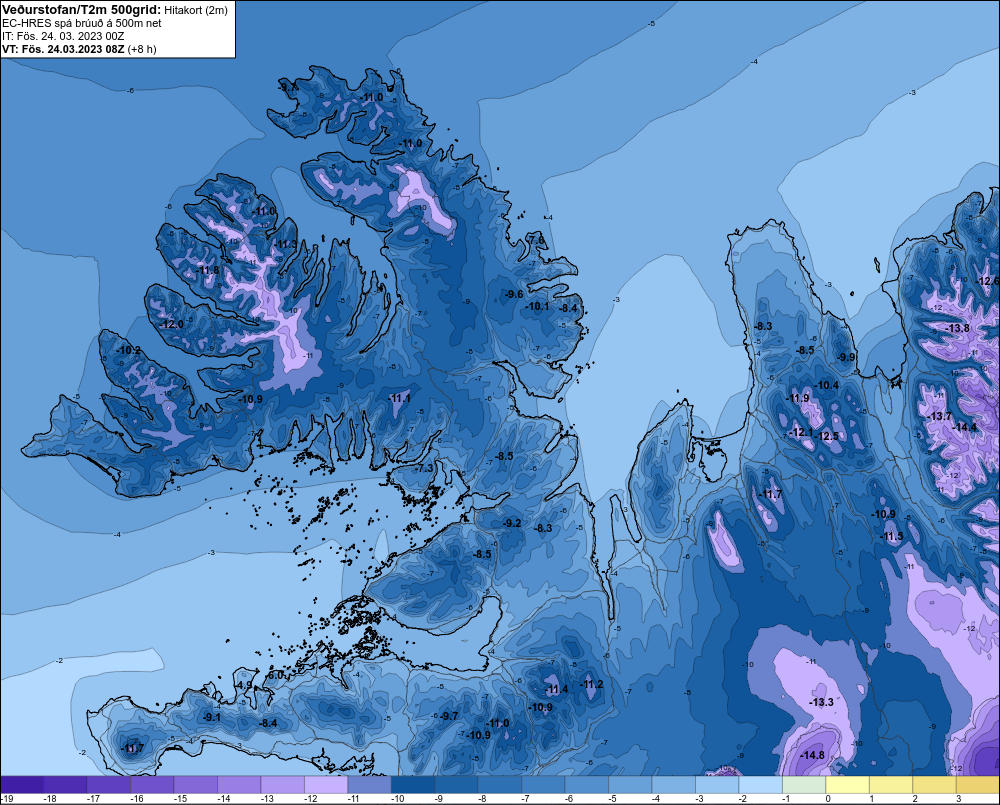Click the -11.8 temperature value

coord(207,270)
